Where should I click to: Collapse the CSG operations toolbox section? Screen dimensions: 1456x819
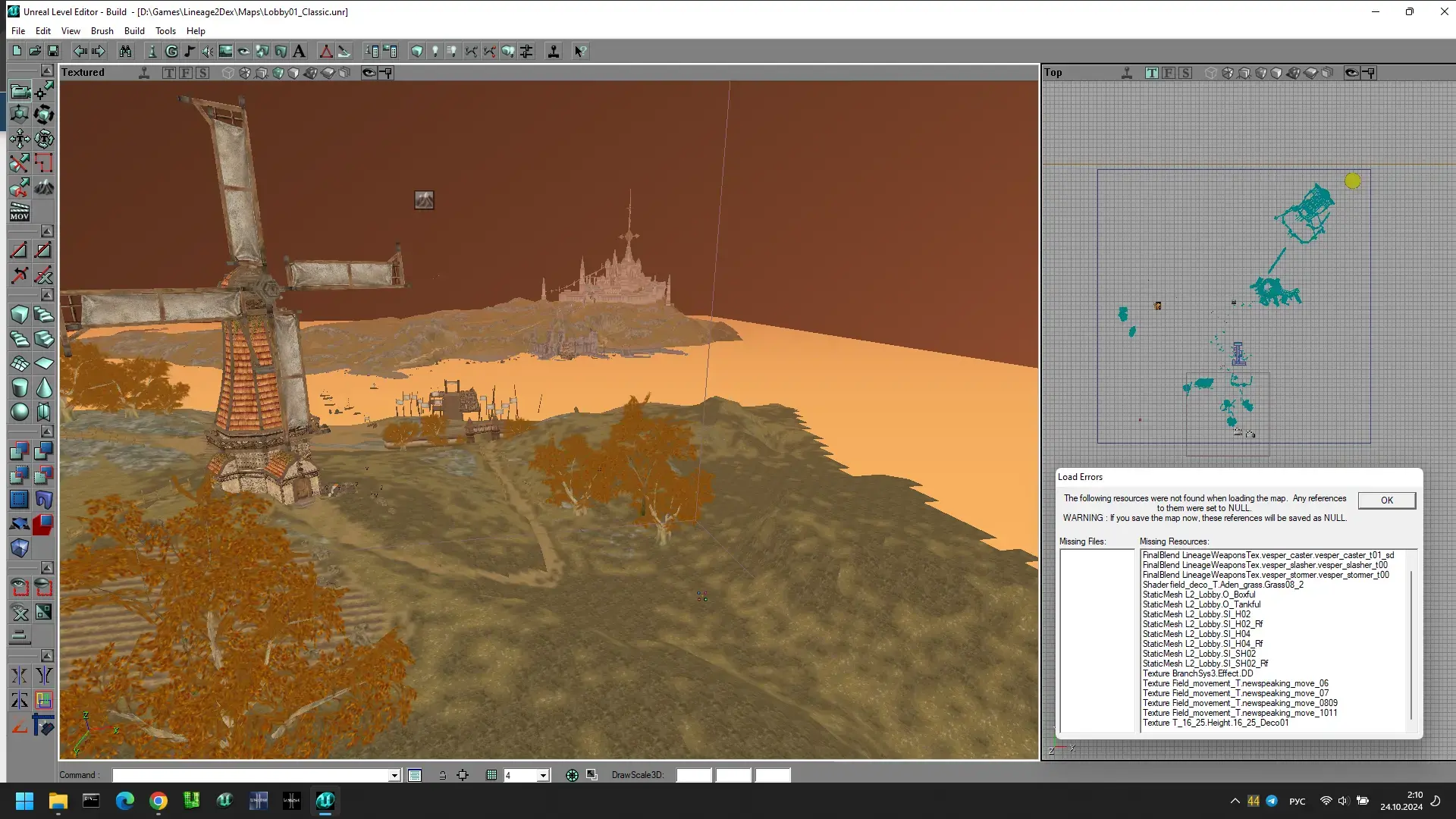click(47, 431)
